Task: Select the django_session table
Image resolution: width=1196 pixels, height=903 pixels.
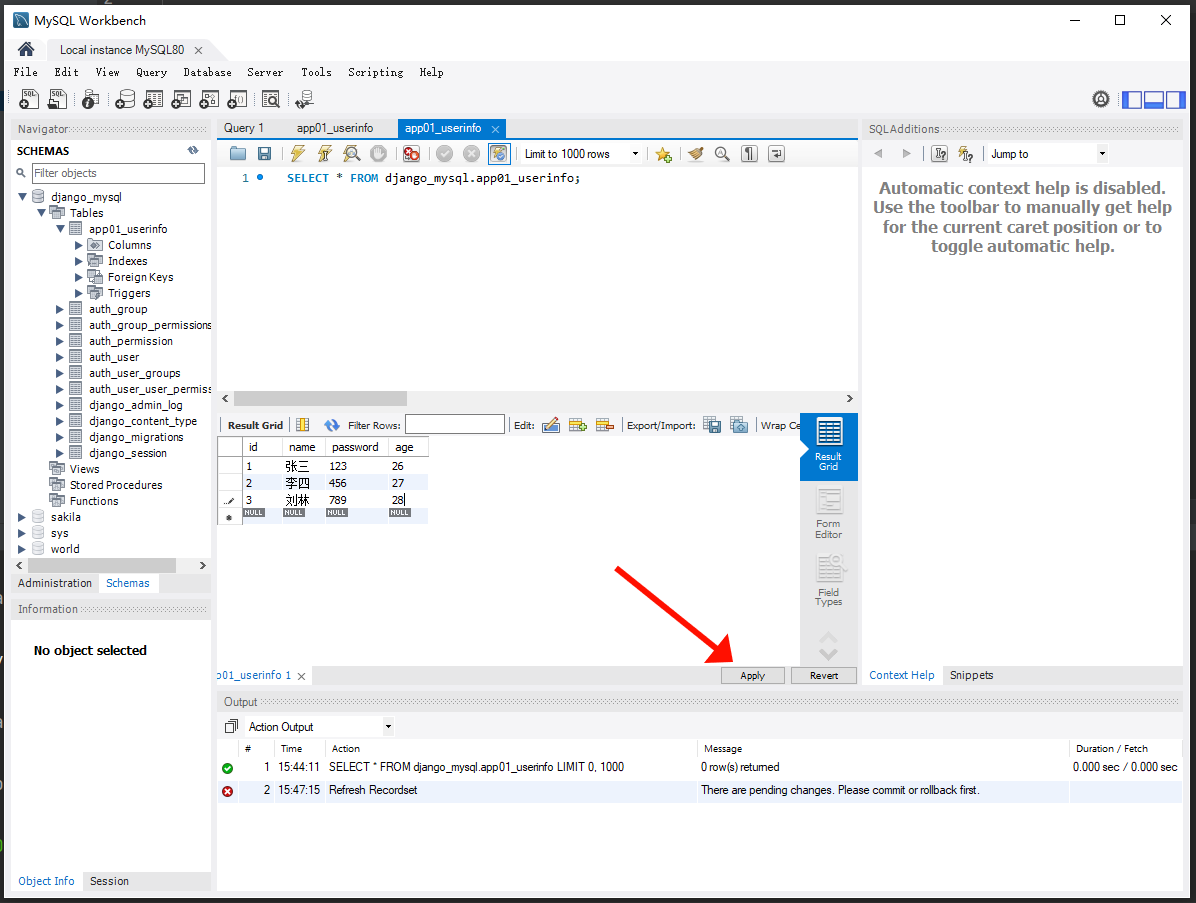Action: click(x=127, y=453)
